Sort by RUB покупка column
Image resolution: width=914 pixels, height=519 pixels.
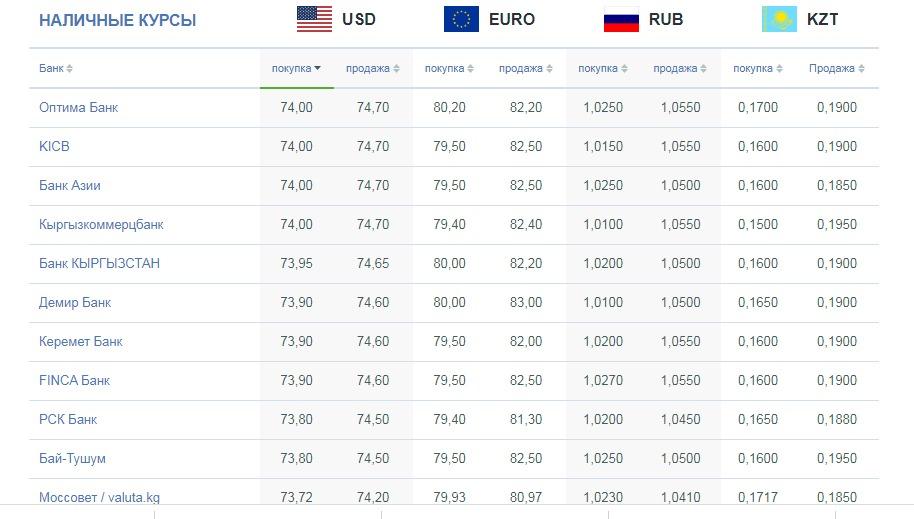603,68
